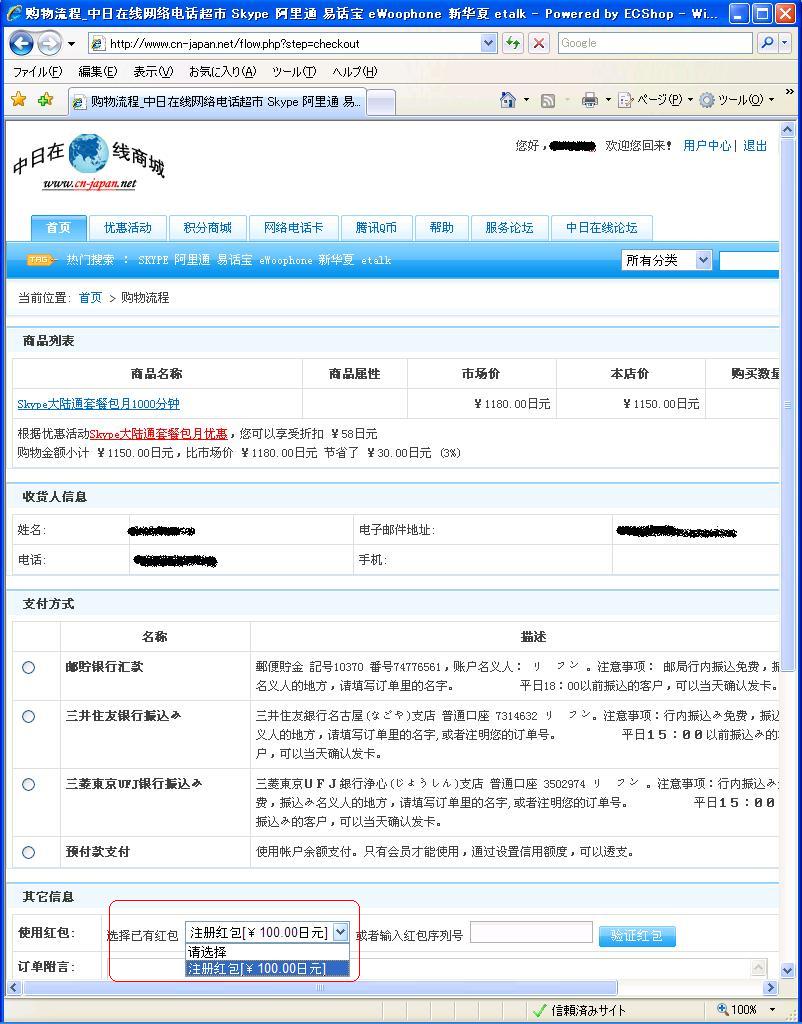Open the ページ(P) toolbar menu

(x=655, y=100)
